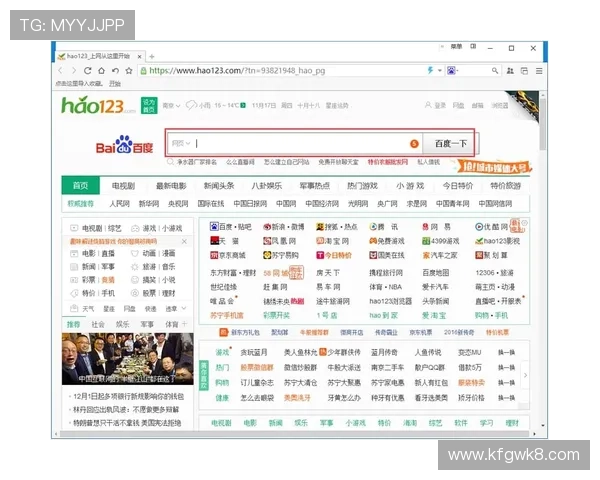Select the 推荐 news tab
600x480 pixels.
tap(73, 324)
